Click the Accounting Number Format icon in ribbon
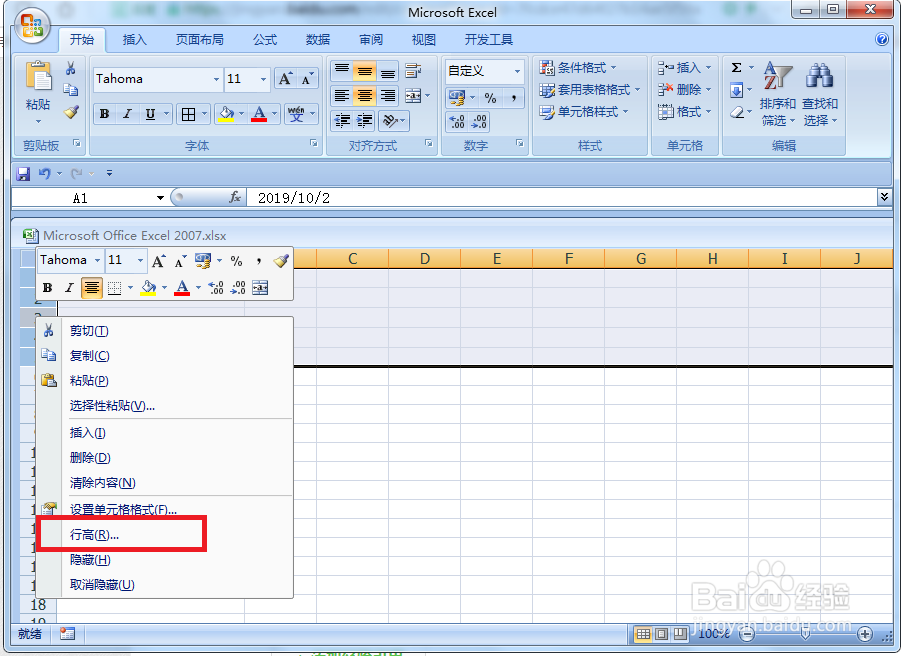 [x=457, y=98]
